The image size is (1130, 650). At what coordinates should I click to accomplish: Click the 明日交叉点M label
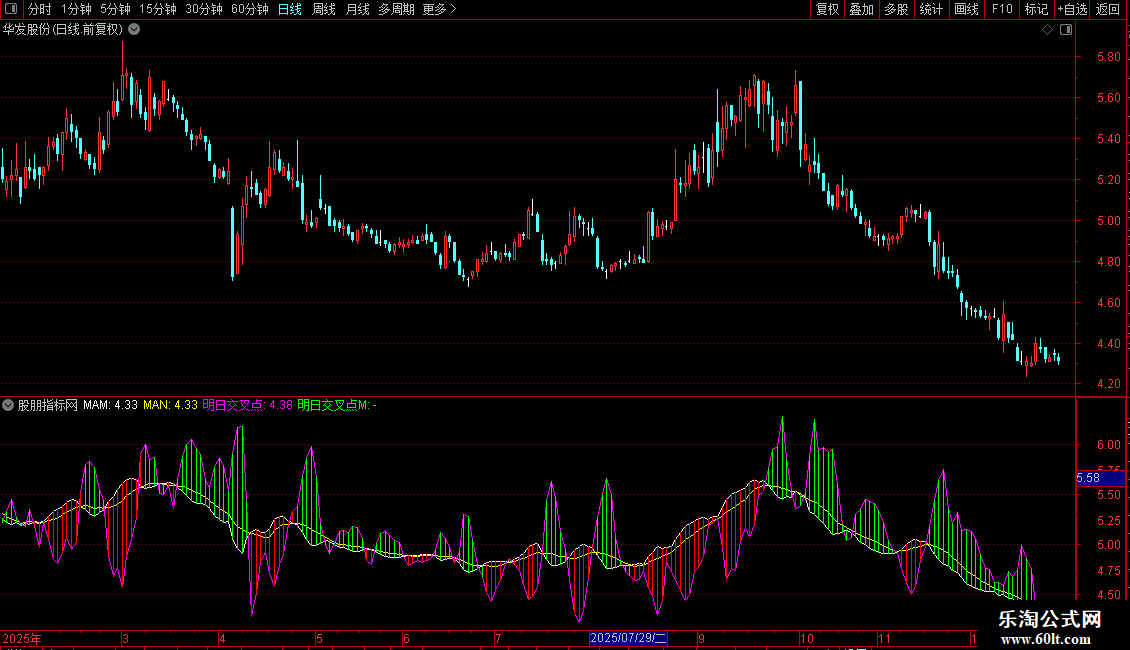click(337, 405)
